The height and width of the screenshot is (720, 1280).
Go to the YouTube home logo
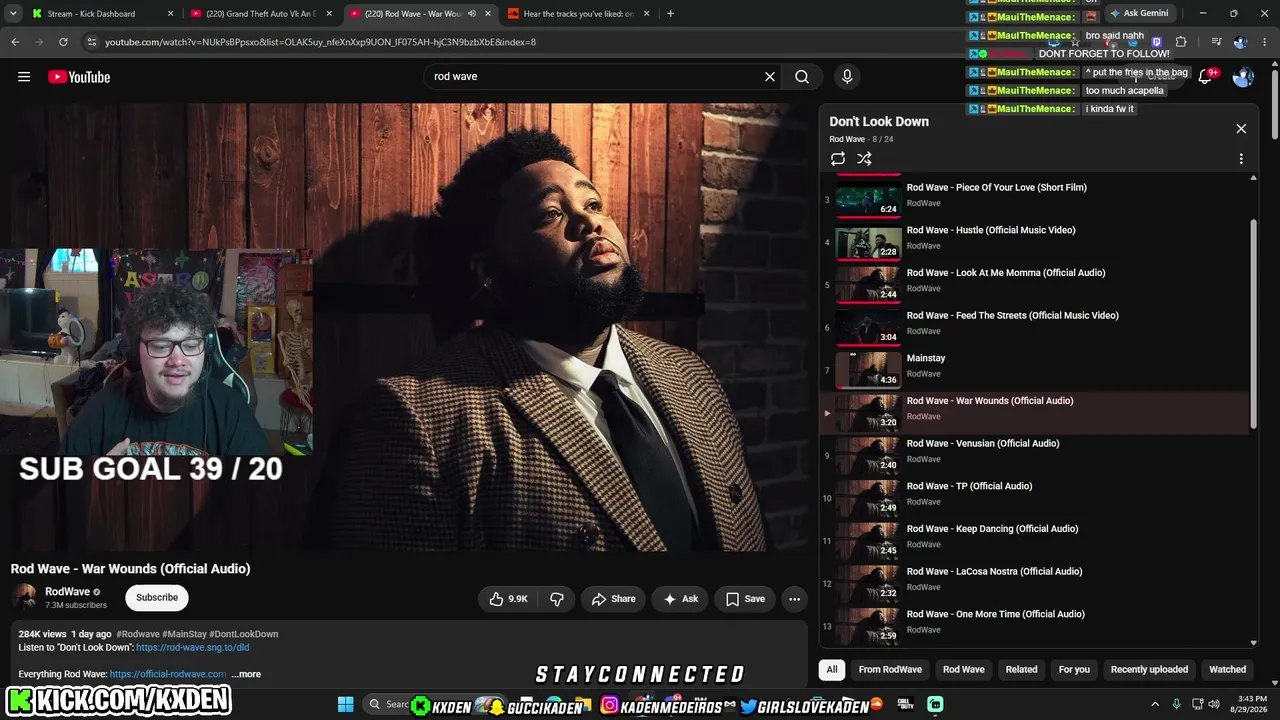(79, 77)
